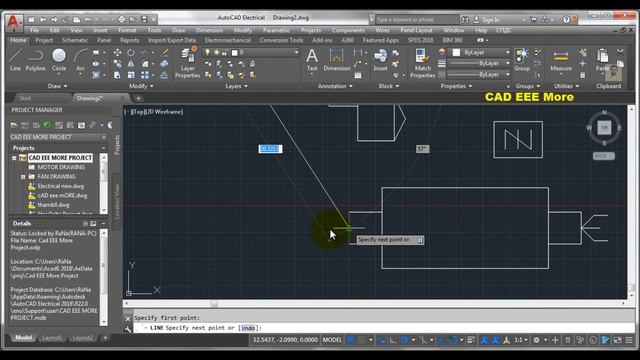Screen dimensions: 640x360
Task: Select MOTOR DRAWING folder in project tree
Action: 61,167
